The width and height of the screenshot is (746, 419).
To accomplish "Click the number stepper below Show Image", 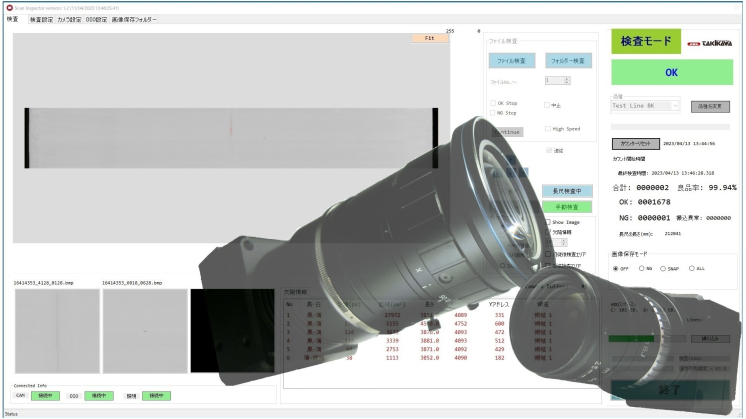I will (556, 243).
